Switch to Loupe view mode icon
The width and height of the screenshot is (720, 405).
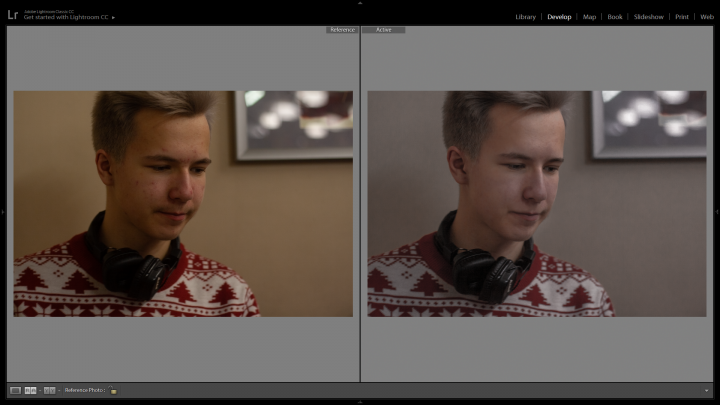point(15,390)
